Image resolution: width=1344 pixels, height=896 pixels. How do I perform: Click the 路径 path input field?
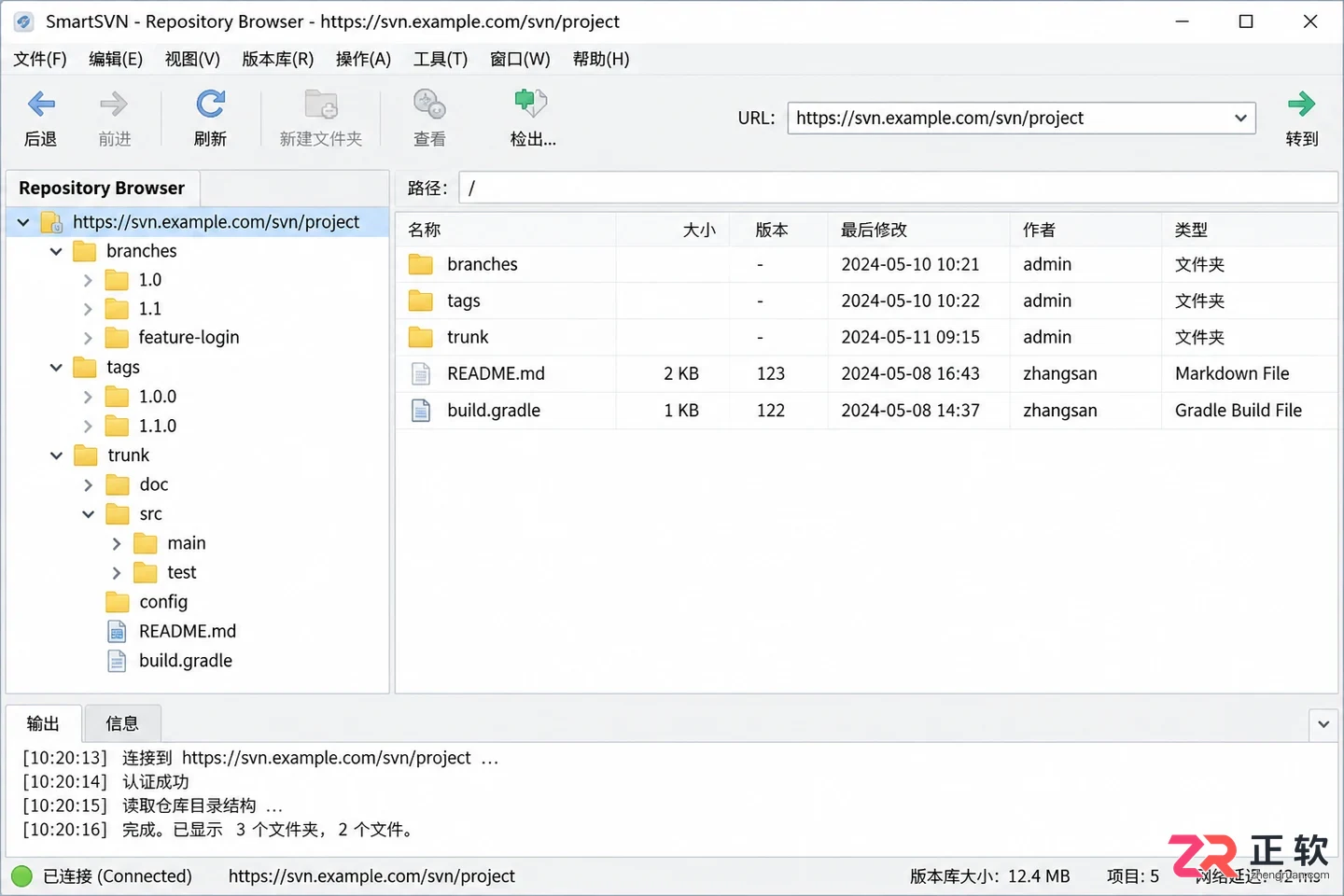898,189
